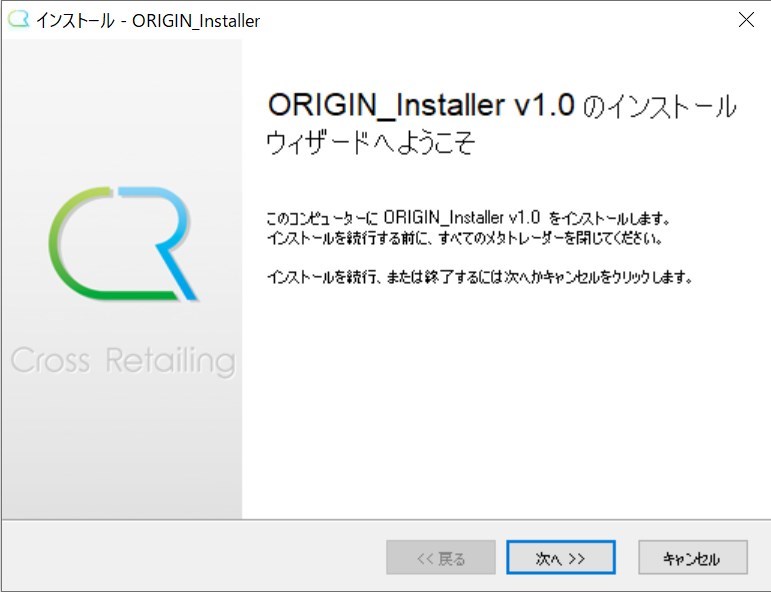Cancel installation with キャンセル button
Screen dimensions: 771x592
point(693,558)
